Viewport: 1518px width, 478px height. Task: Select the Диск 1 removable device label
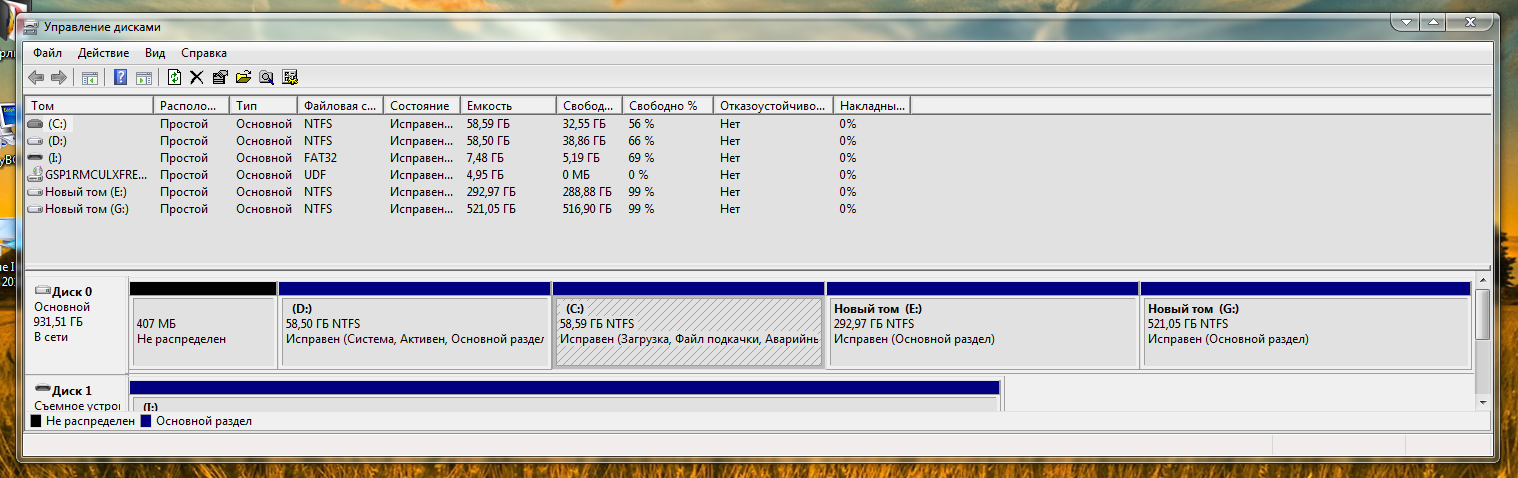77,395
